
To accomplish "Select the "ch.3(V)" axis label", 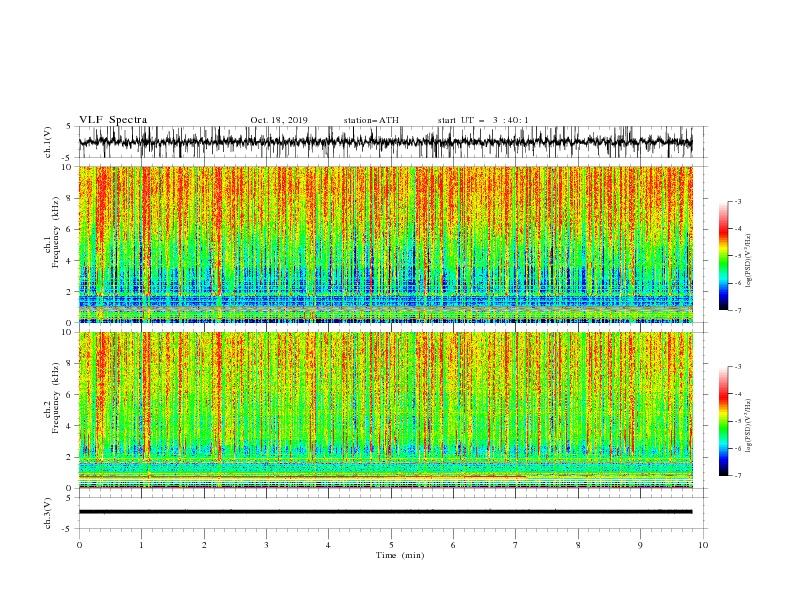I will [x=48, y=513].
